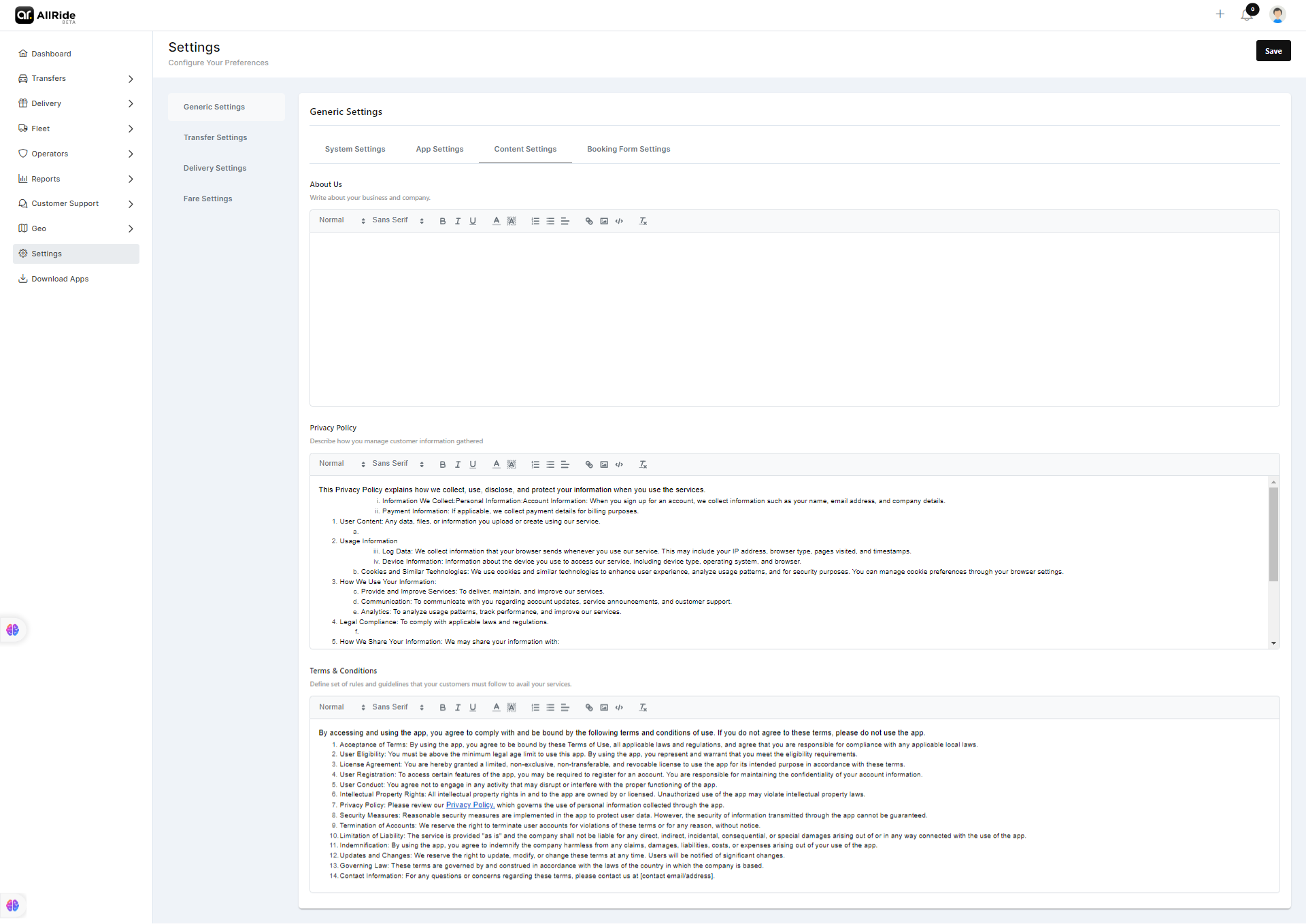The image size is (1306, 924).
Task: Insert a link in the Privacy Policy editor
Action: tap(588, 464)
